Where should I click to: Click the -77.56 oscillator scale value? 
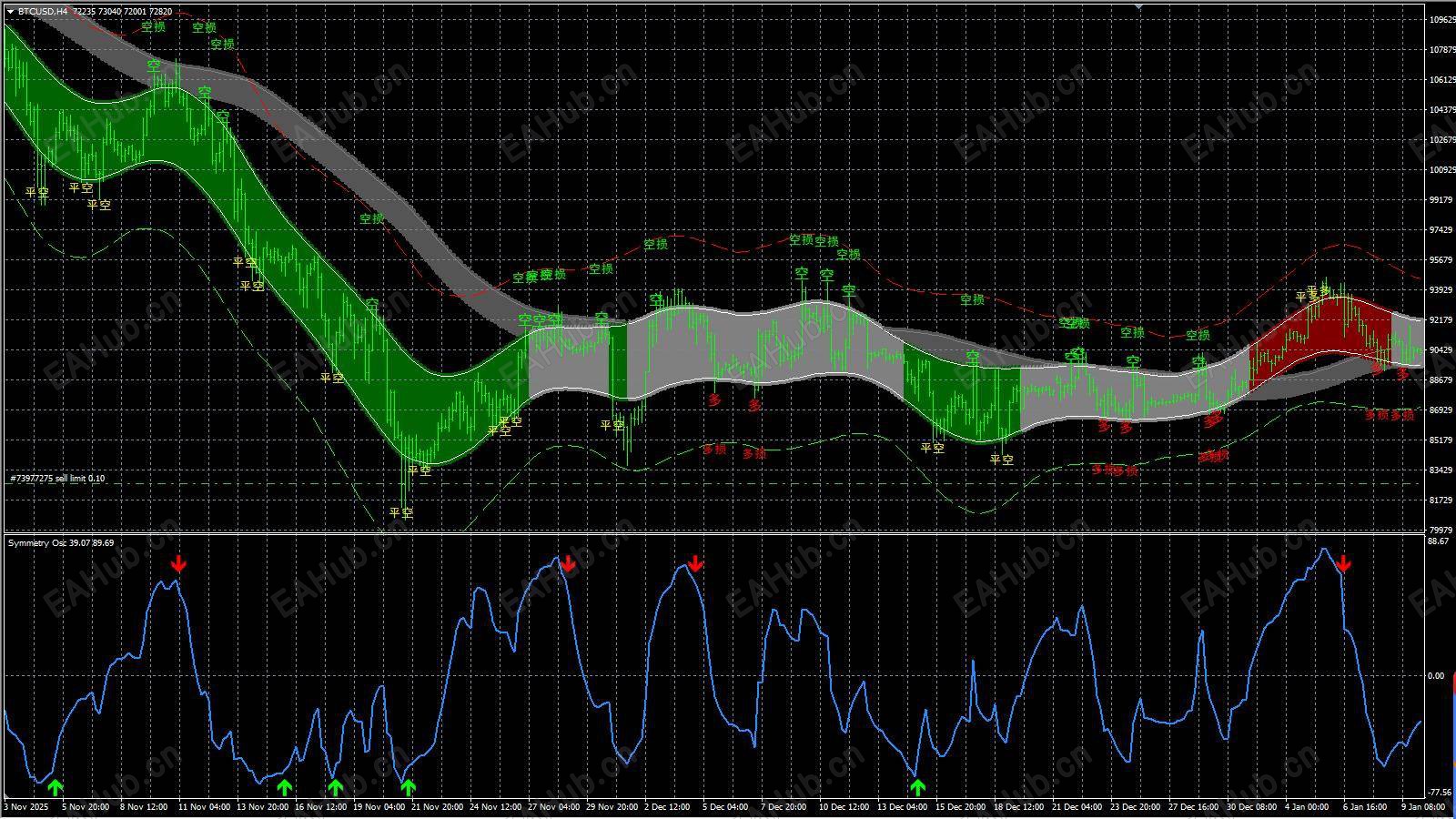pos(1440,793)
